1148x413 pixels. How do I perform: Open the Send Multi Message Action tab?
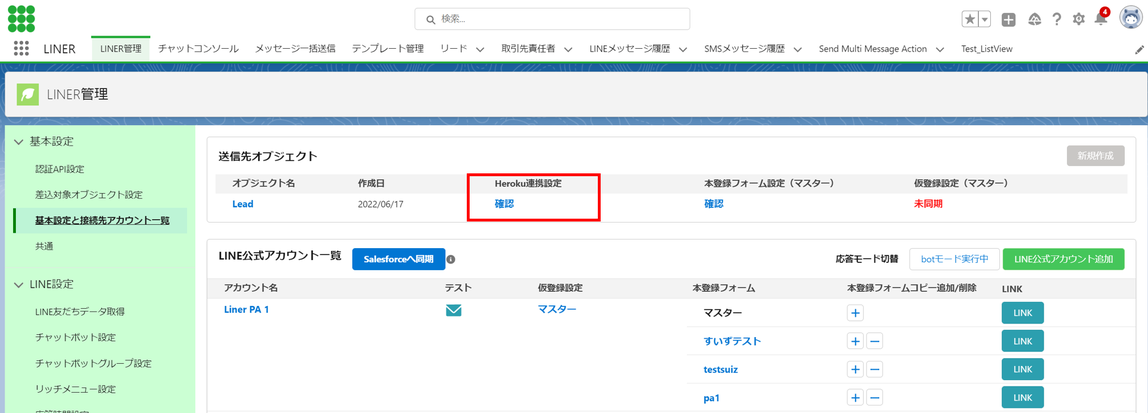pos(873,49)
